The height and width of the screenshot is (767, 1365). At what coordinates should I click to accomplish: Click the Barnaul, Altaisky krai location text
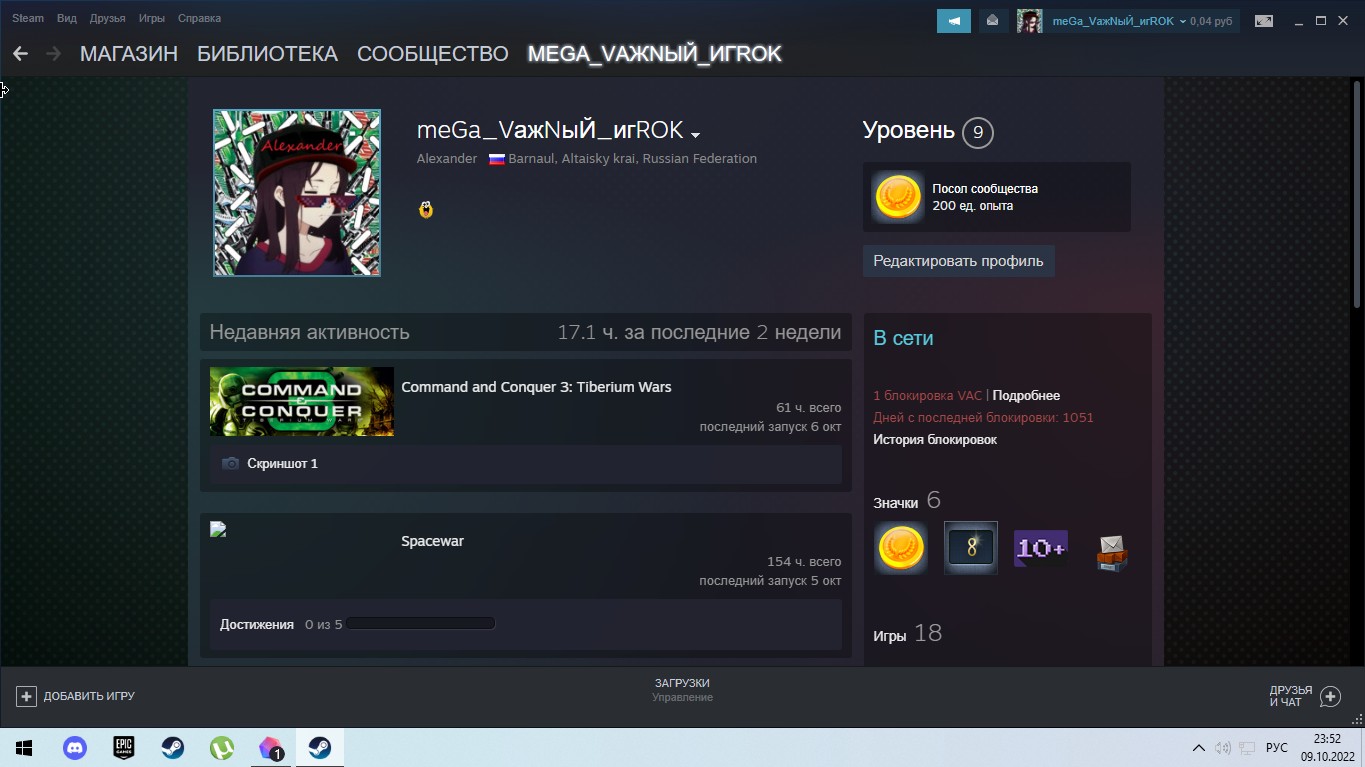click(632, 159)
